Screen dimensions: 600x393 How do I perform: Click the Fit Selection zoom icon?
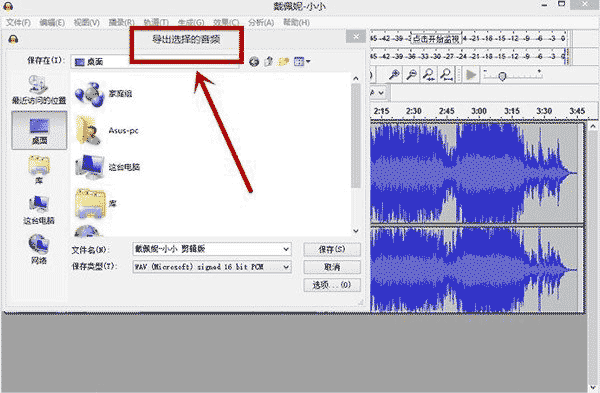pos(429,75)
